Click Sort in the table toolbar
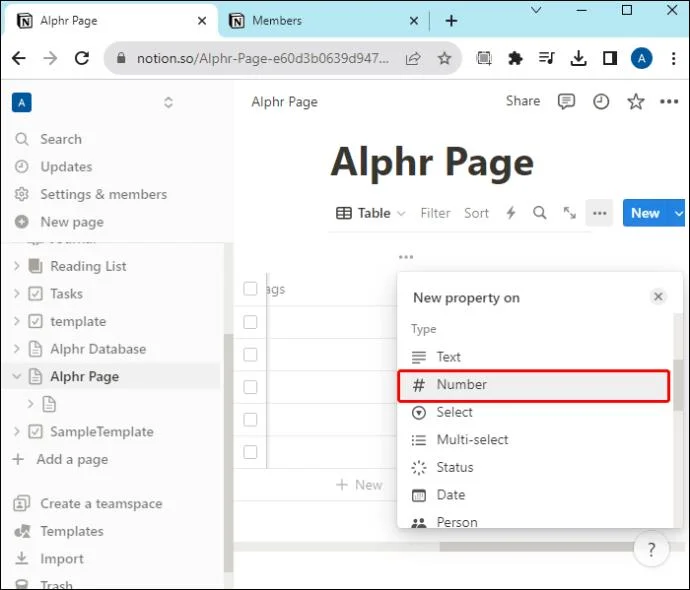The image size is (690, 590). tap(476, 213)
